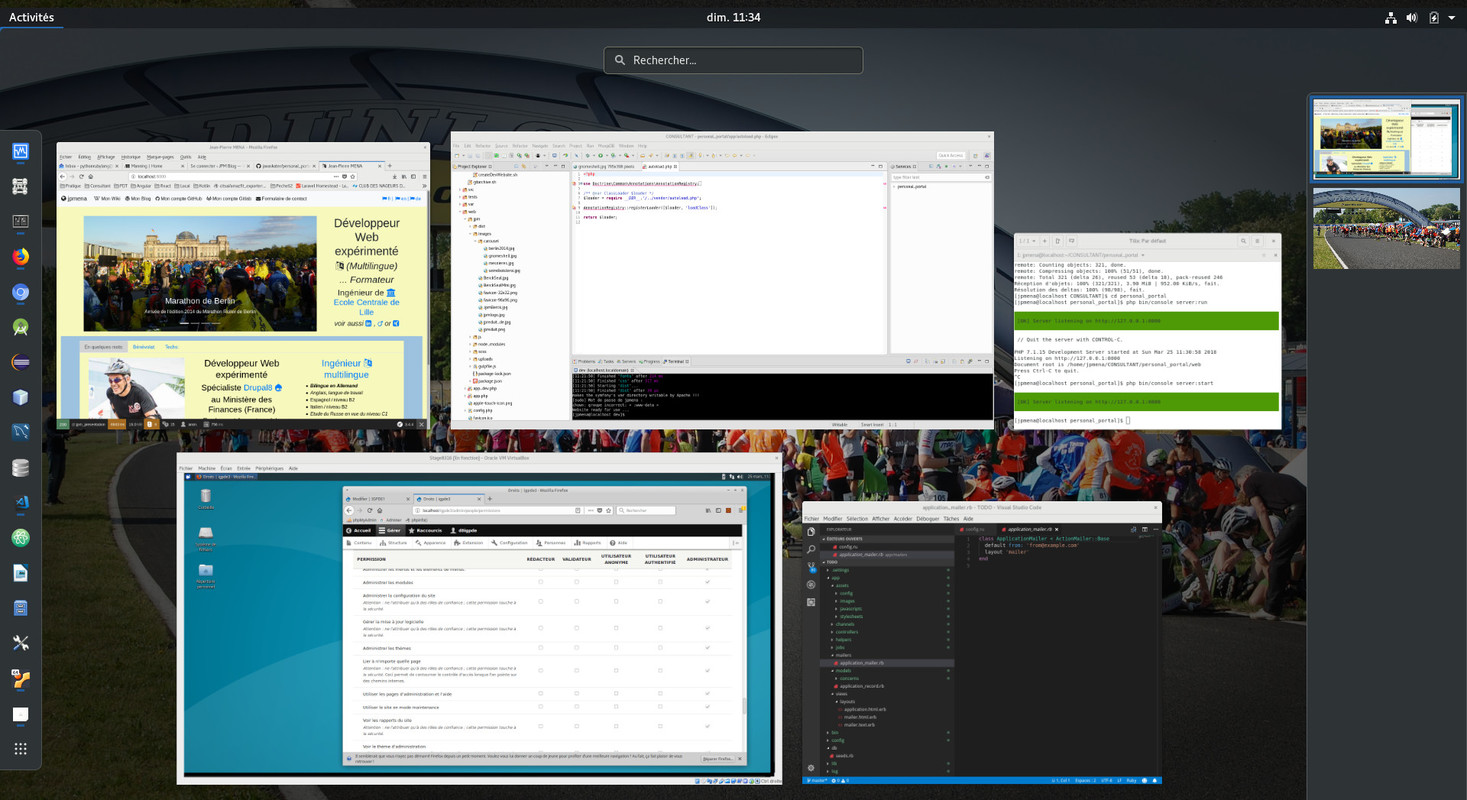Open Déboguer menu in VS Code

coord(928,518)
